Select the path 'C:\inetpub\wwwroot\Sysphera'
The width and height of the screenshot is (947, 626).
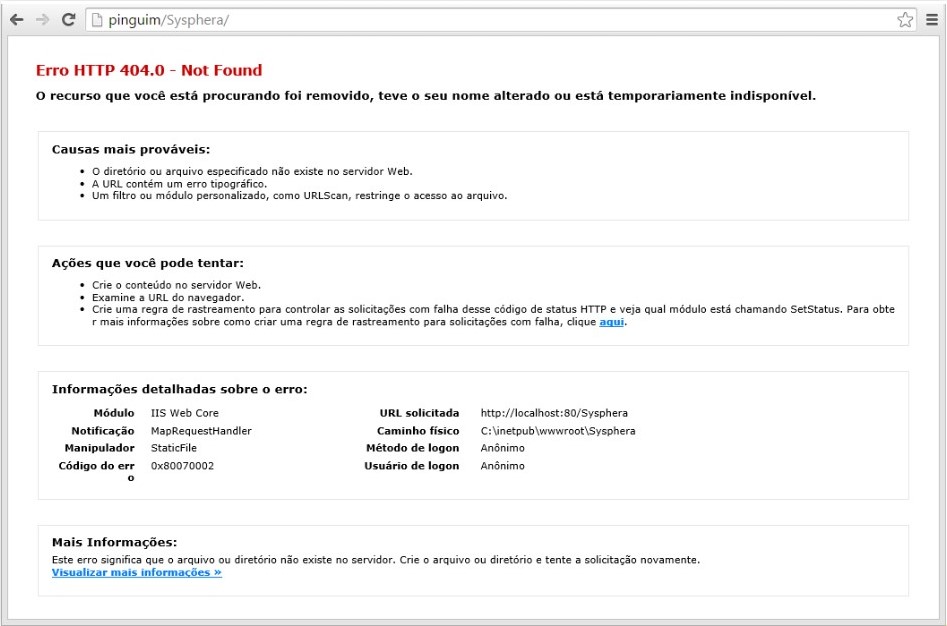pos(558,431)
